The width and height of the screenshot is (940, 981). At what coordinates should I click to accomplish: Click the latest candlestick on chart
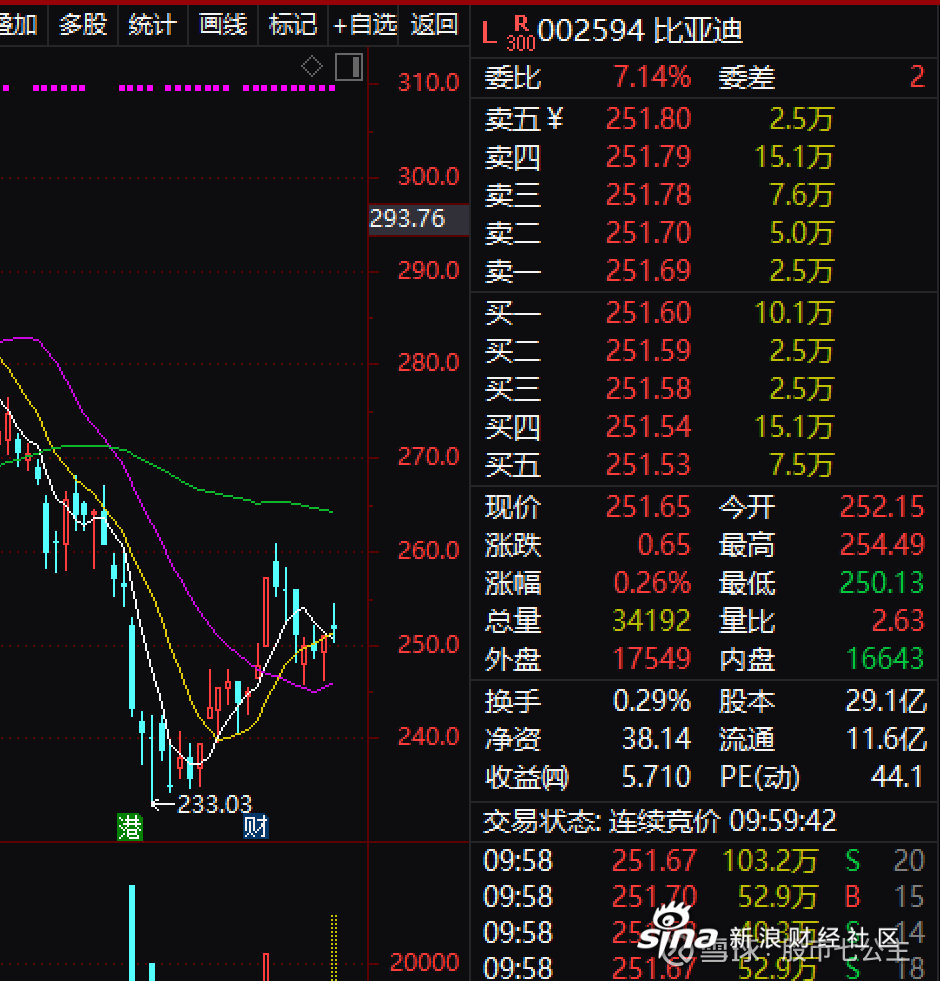point(334,623)
